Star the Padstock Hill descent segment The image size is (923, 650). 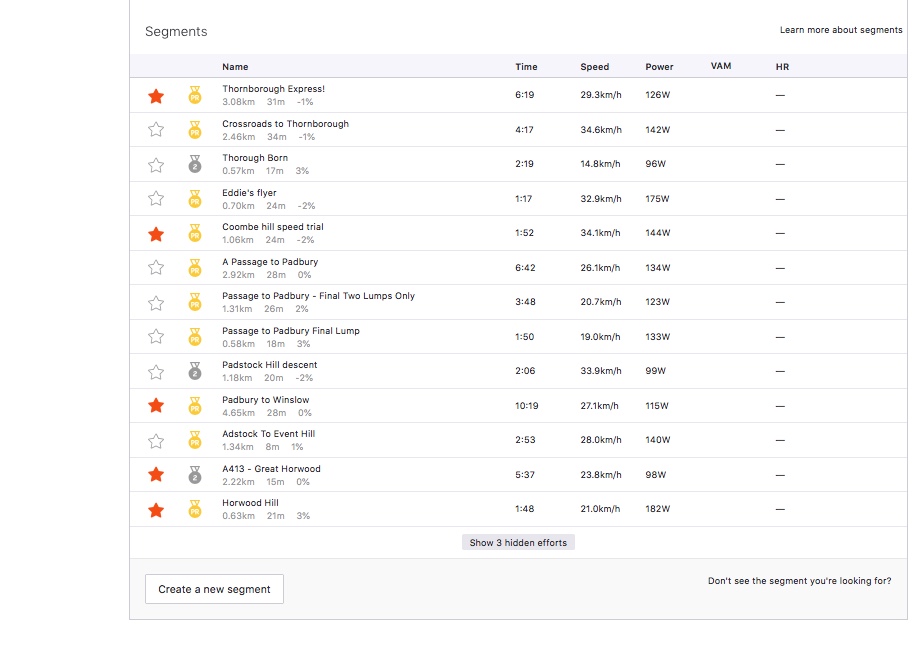click(156, 371)
